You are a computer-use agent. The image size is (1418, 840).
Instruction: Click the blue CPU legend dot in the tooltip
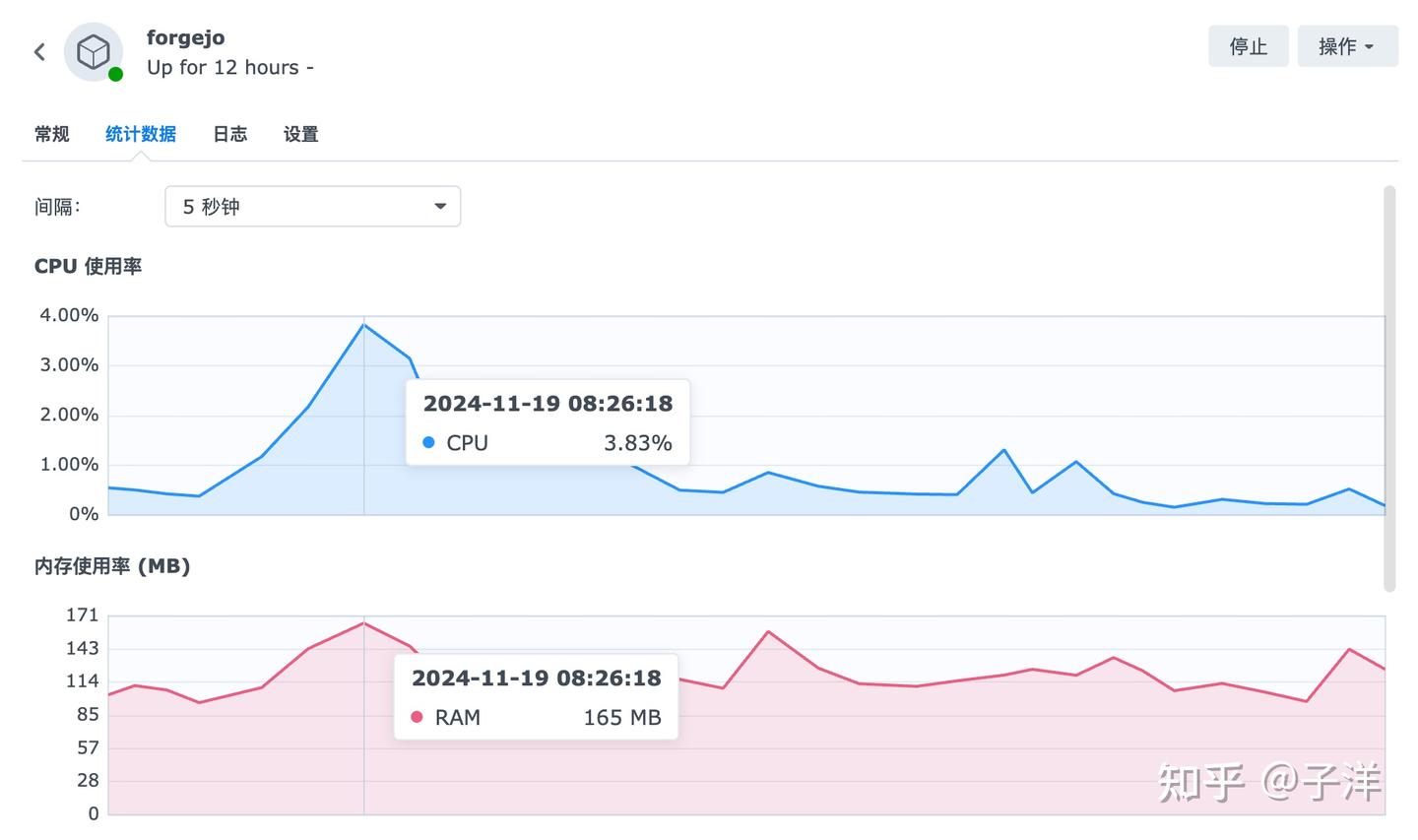click(427, 443)
